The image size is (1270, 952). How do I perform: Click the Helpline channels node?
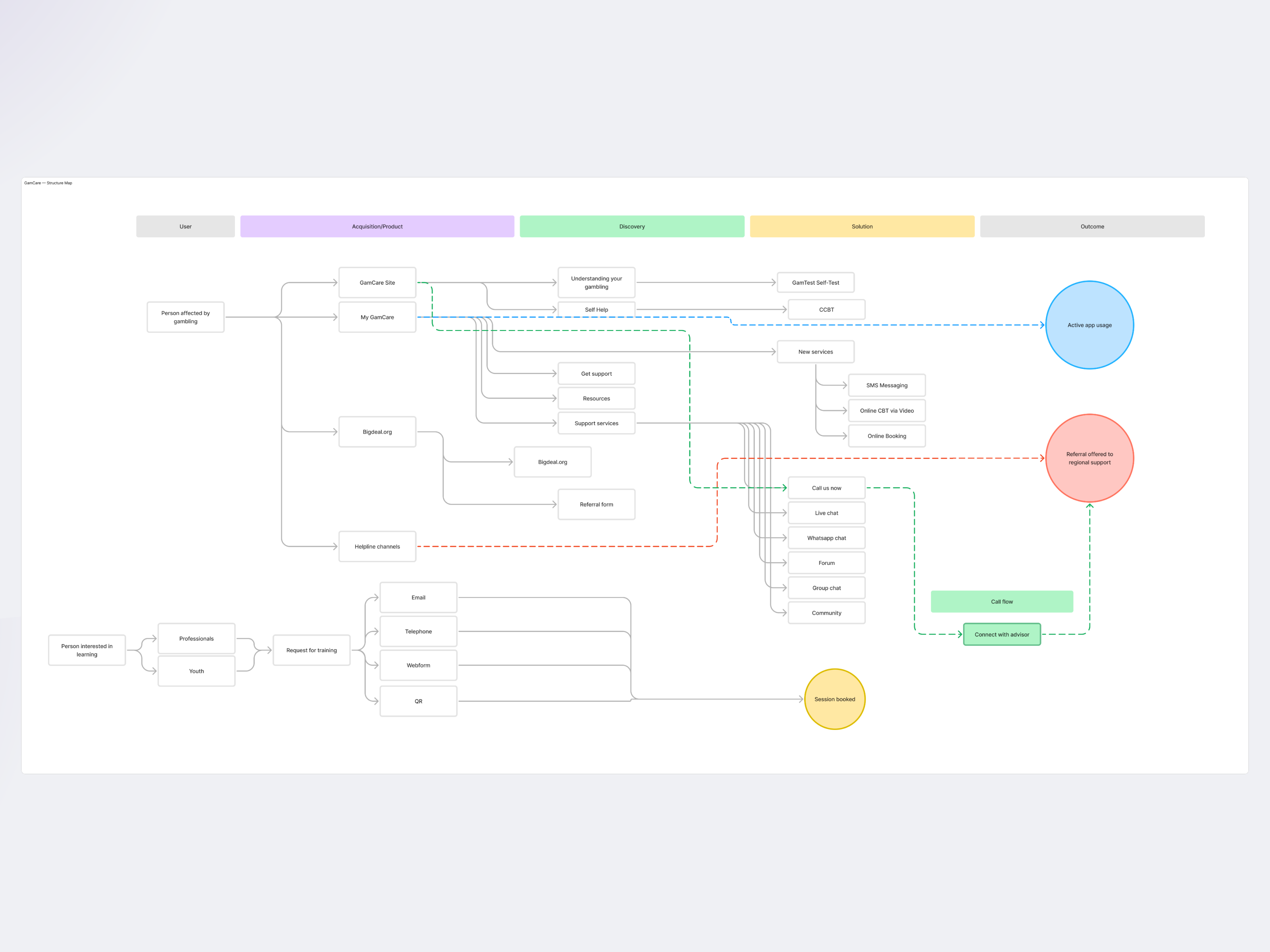tap(377, 546)
